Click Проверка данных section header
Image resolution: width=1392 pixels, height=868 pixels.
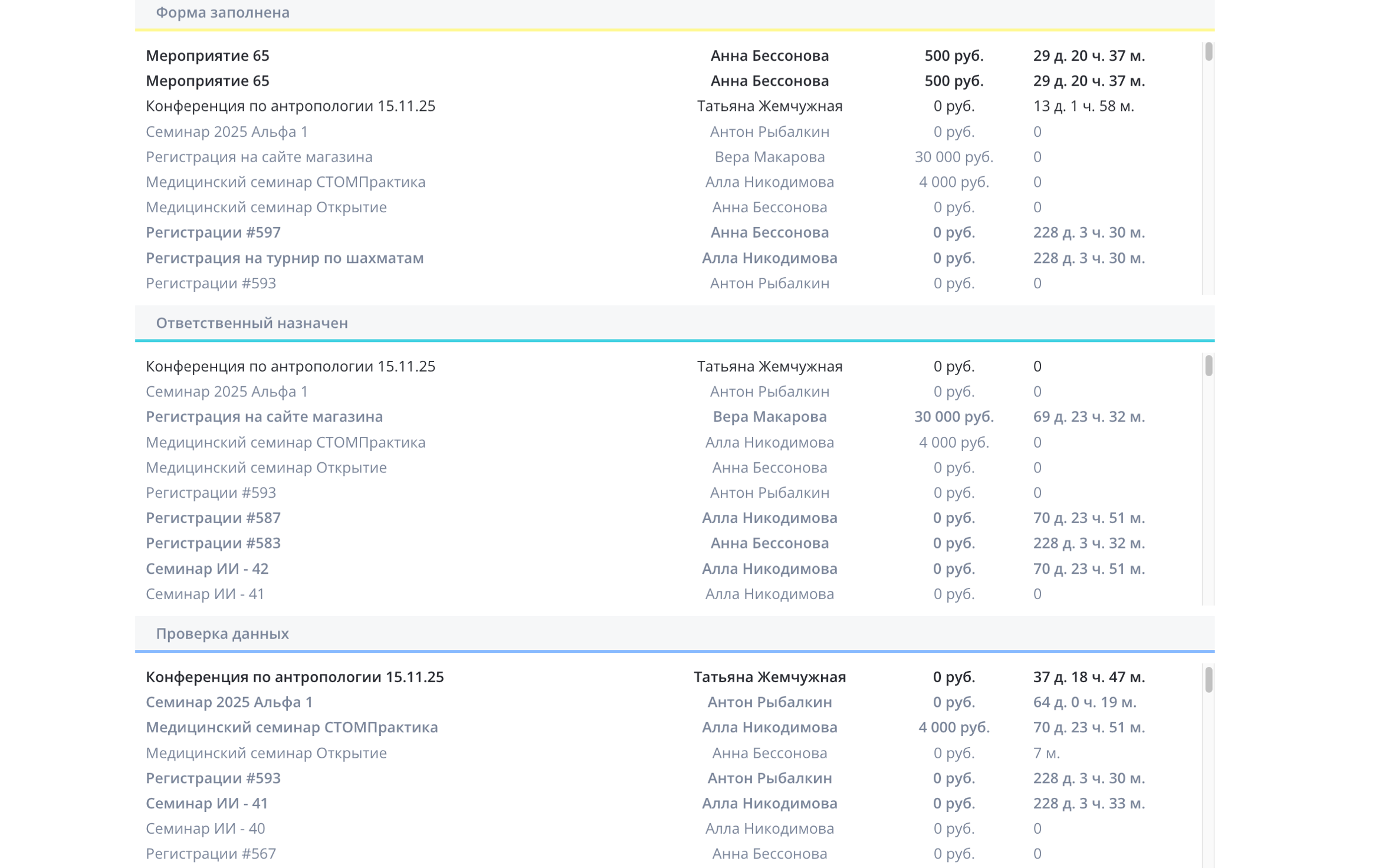tap(222, 633)
